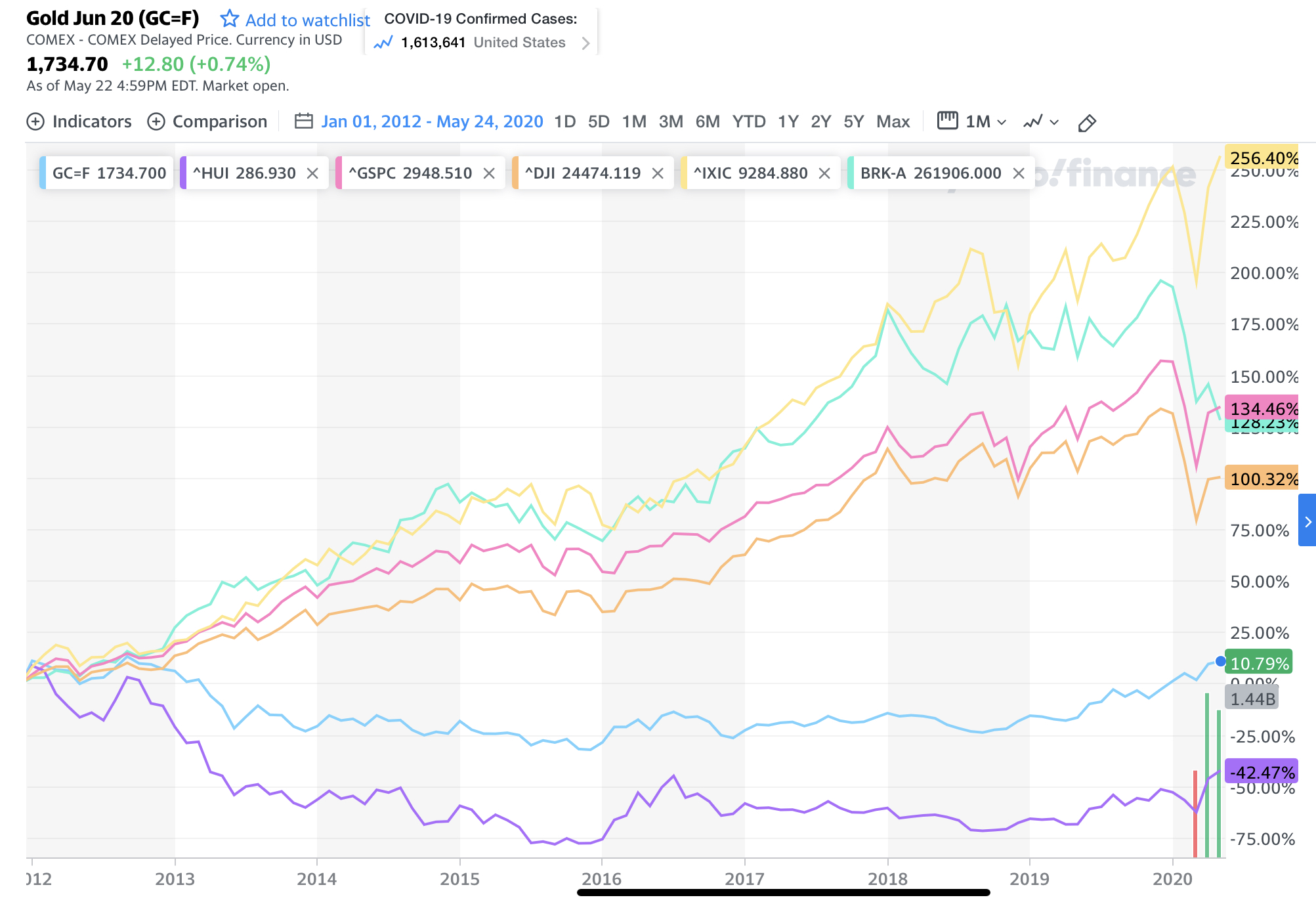The image size is (1316, 906).
Task: Switch to 5Y time range
Action: point(853,122)
